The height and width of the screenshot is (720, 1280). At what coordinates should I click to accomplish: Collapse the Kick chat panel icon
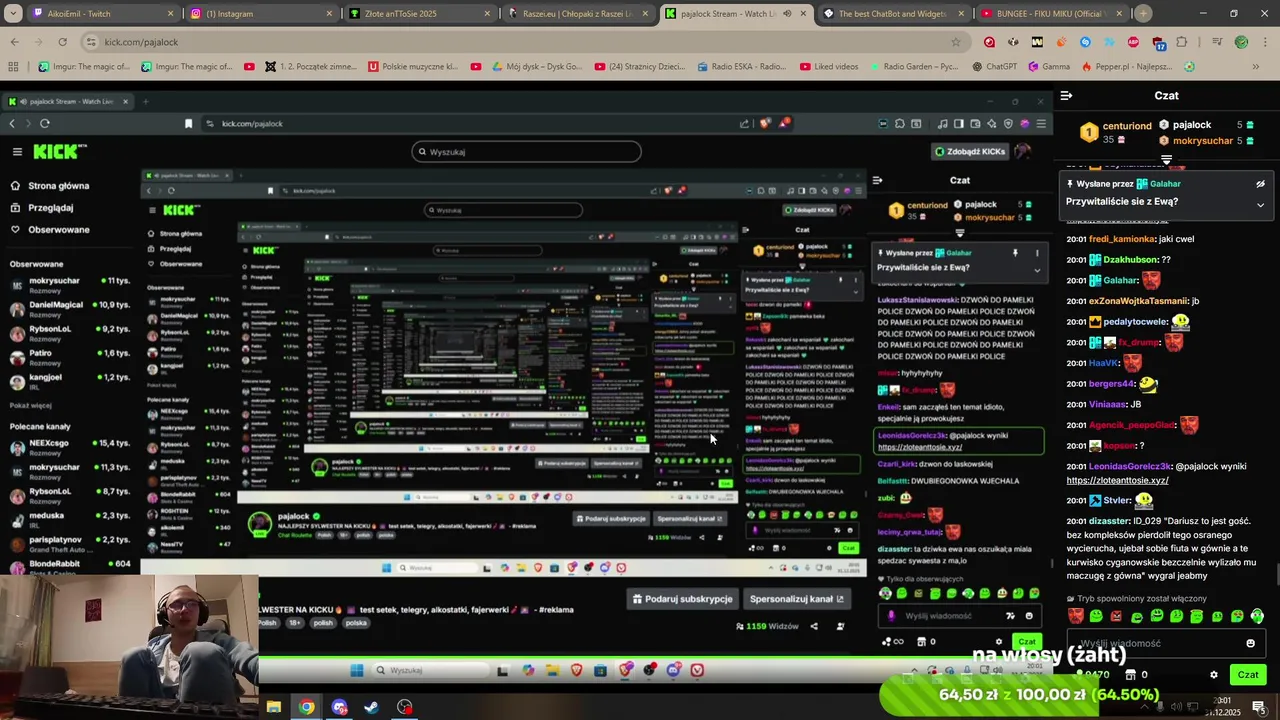(x=1067, y=96)
